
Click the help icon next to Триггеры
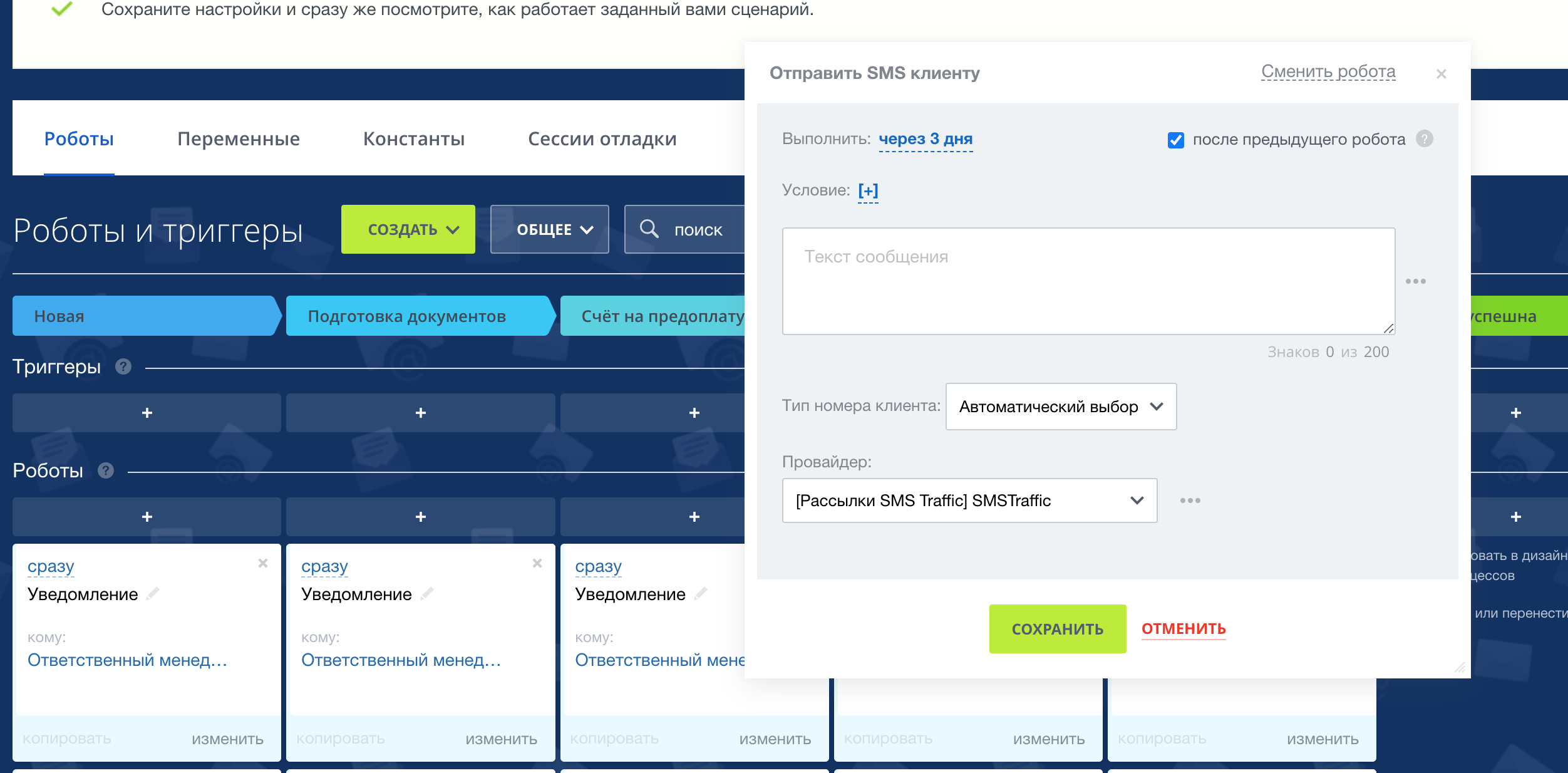click(x=123, y=366)
